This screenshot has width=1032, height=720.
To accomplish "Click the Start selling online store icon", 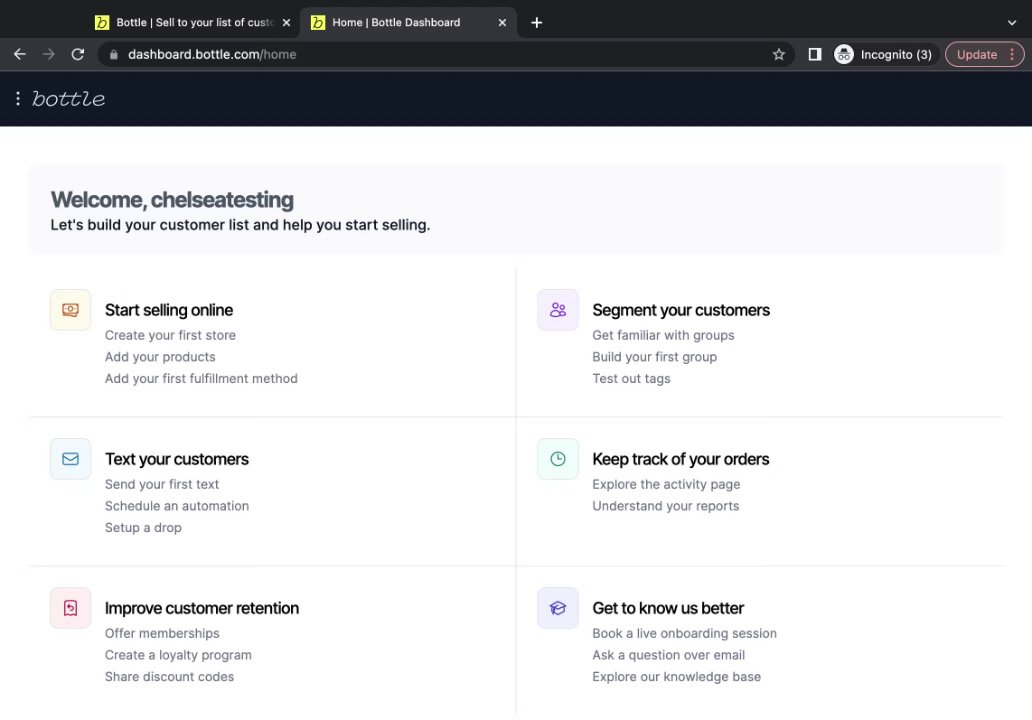I will [70, 310].
